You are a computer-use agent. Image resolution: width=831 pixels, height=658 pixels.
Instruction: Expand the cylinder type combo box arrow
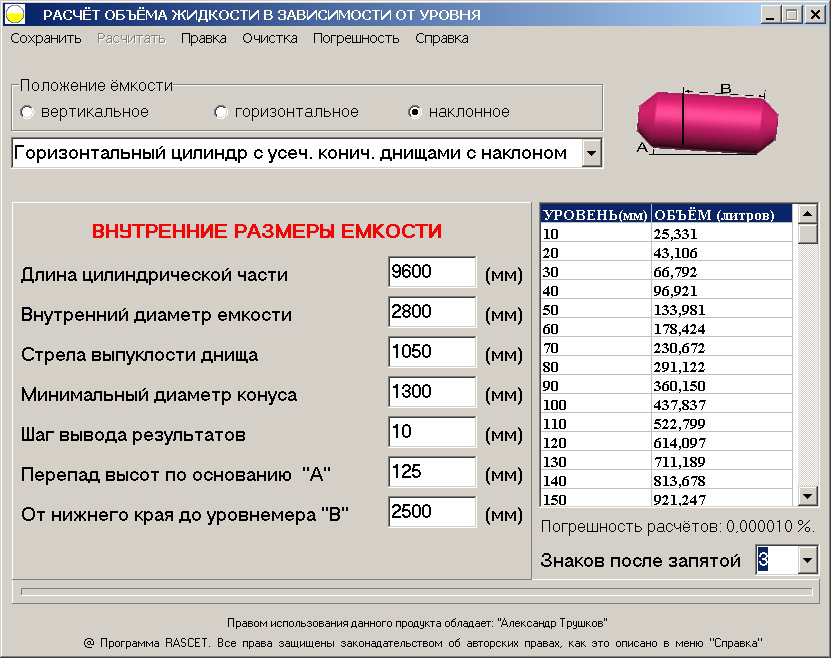591,153
